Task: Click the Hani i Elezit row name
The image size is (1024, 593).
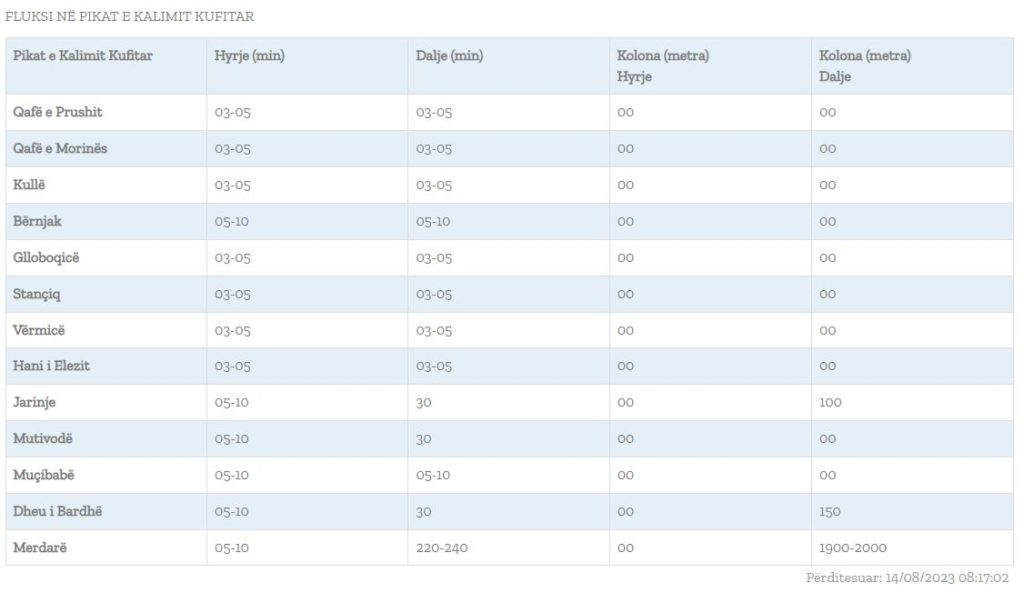Action: tap(51, 366)
